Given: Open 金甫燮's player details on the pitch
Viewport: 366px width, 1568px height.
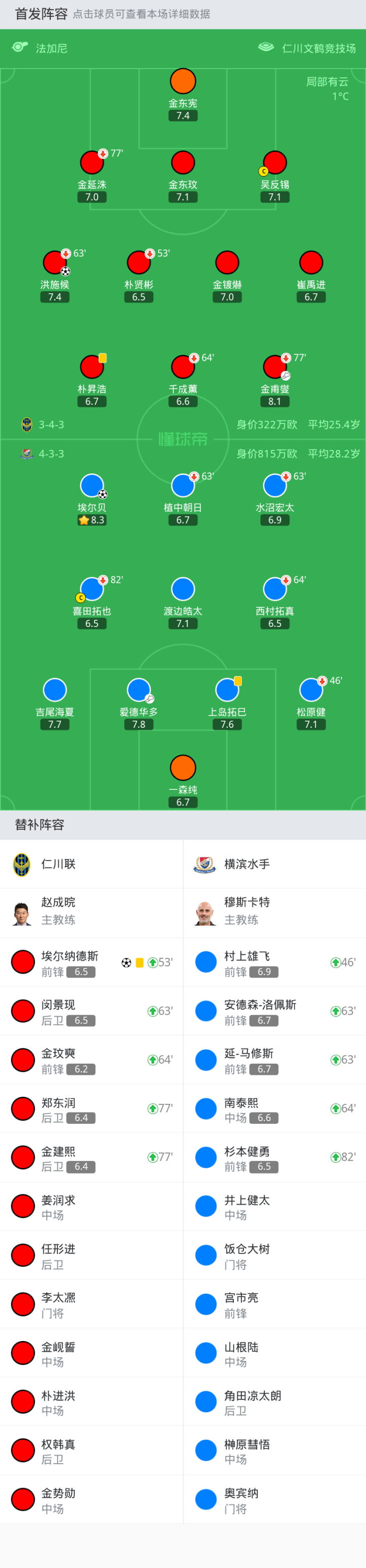Looking at the screenshot, I should pos(275,367).
